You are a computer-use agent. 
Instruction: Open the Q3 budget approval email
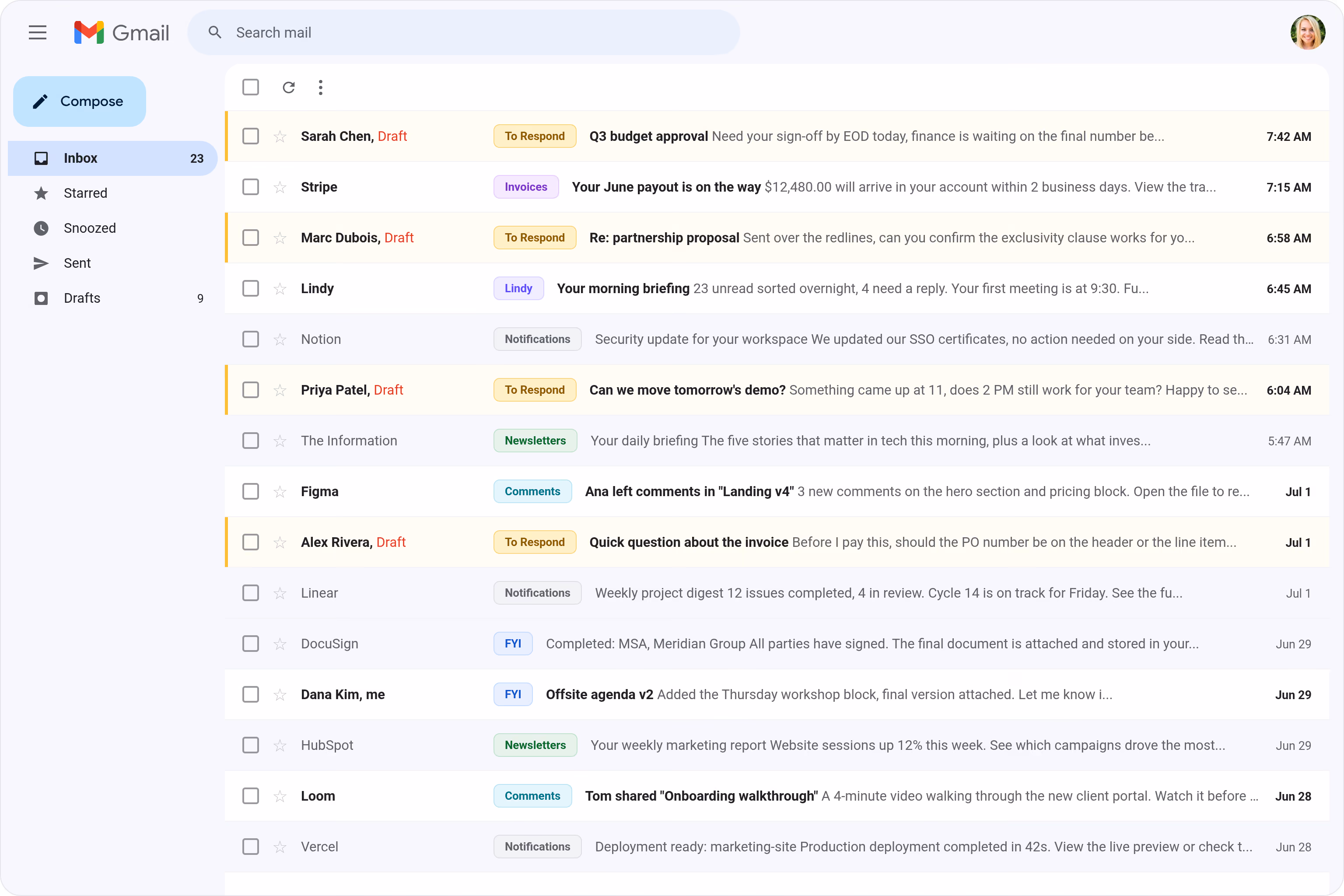coord(777,136)
